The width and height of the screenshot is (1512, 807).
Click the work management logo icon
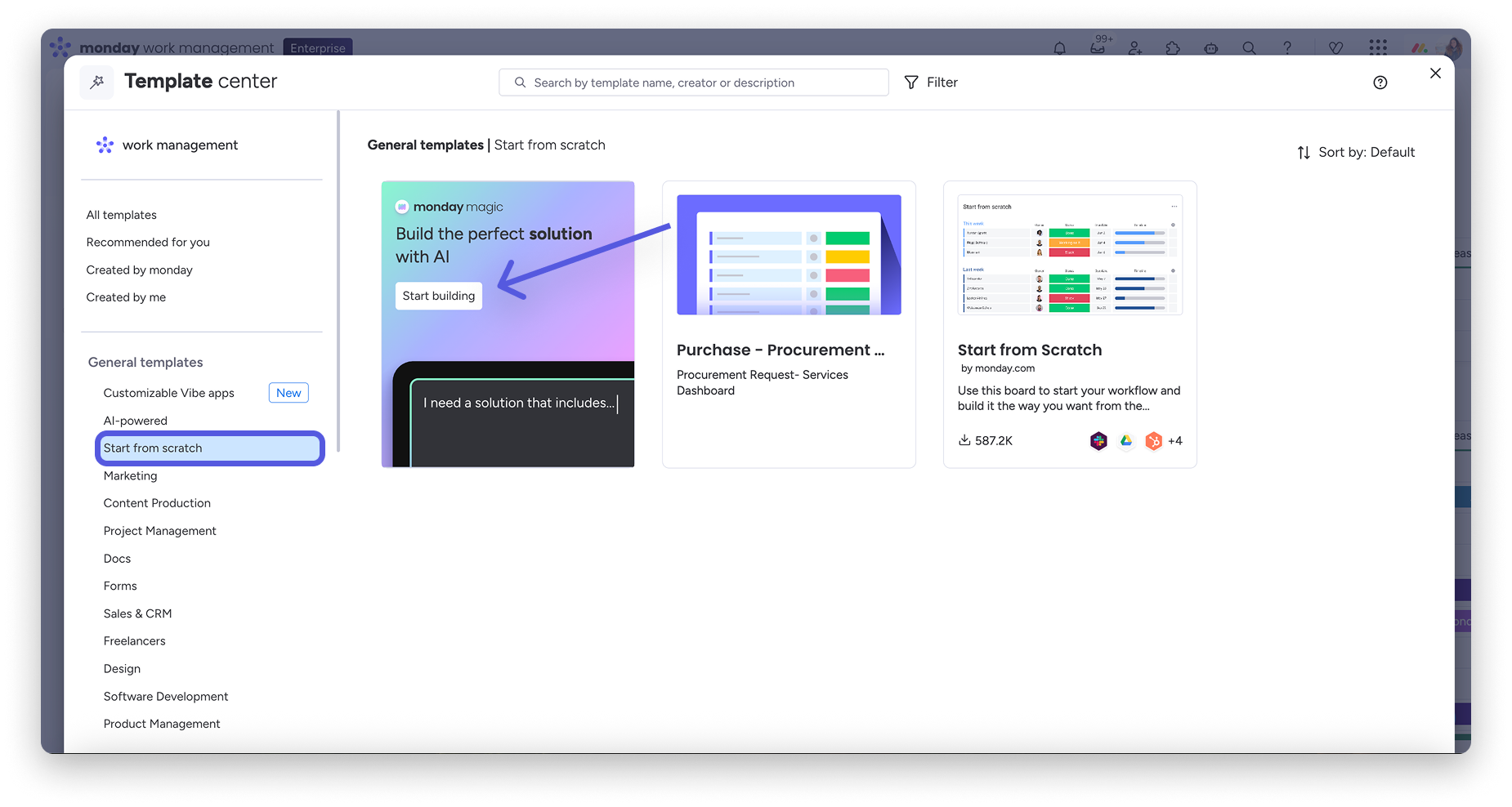(x=105, y=145)
